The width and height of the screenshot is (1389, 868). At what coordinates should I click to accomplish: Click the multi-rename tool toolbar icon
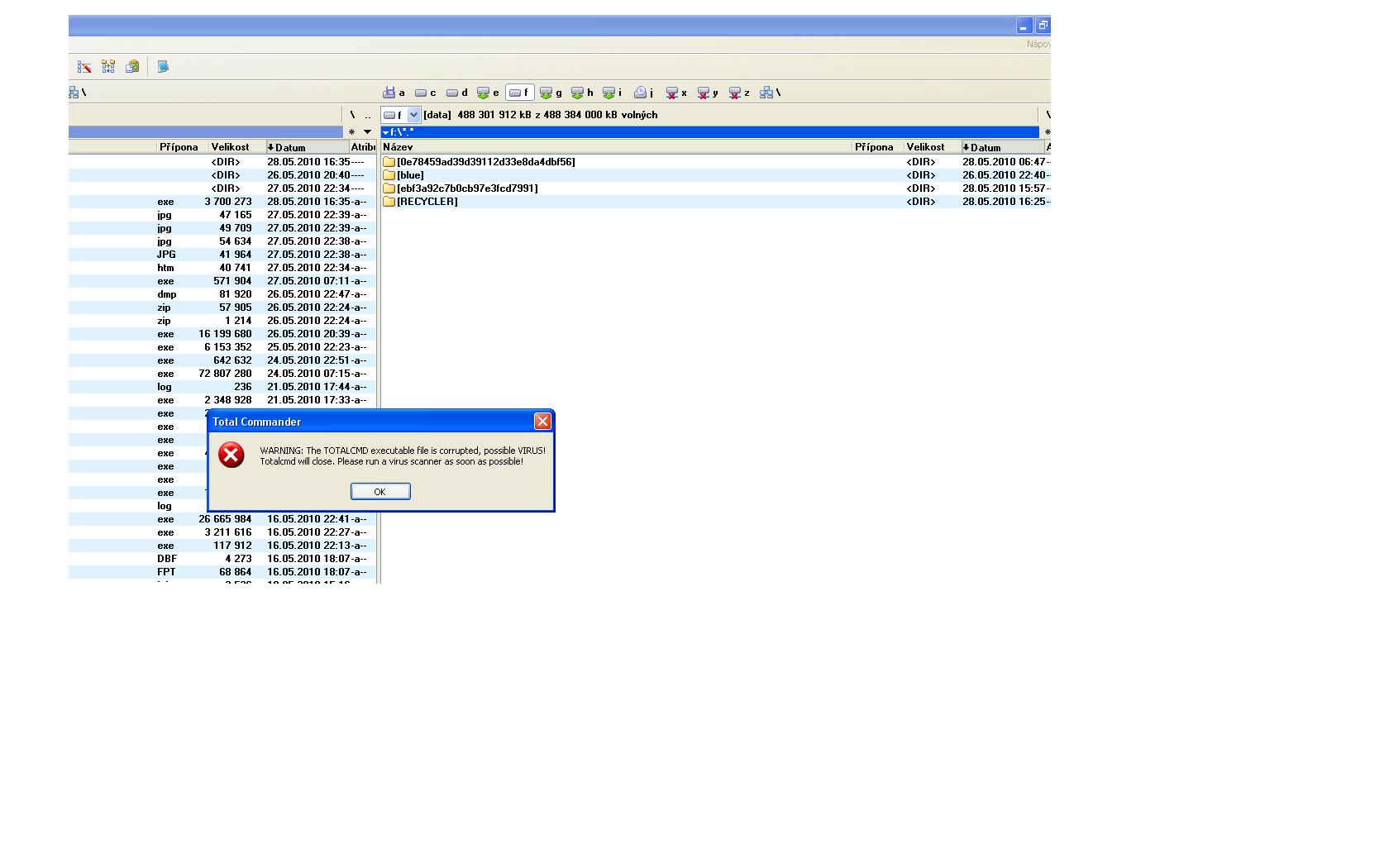click(x=84, y=67)
